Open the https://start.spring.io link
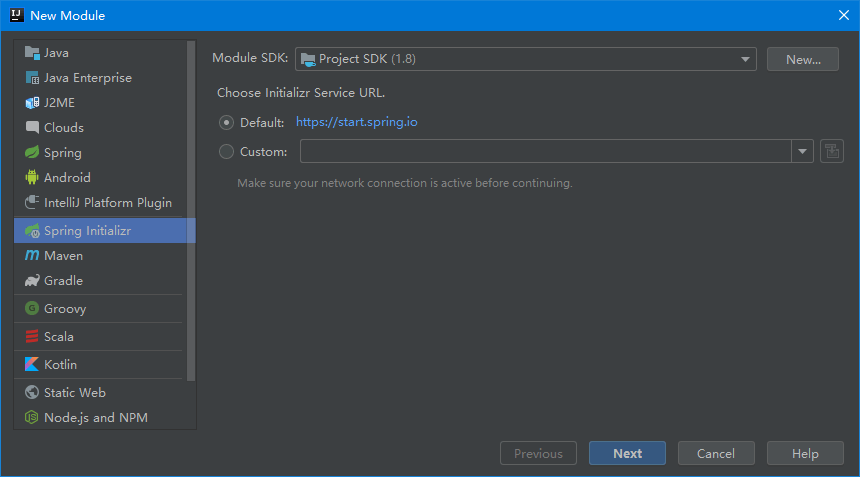This screenshot has height=477, width=860. coord(357,122)
